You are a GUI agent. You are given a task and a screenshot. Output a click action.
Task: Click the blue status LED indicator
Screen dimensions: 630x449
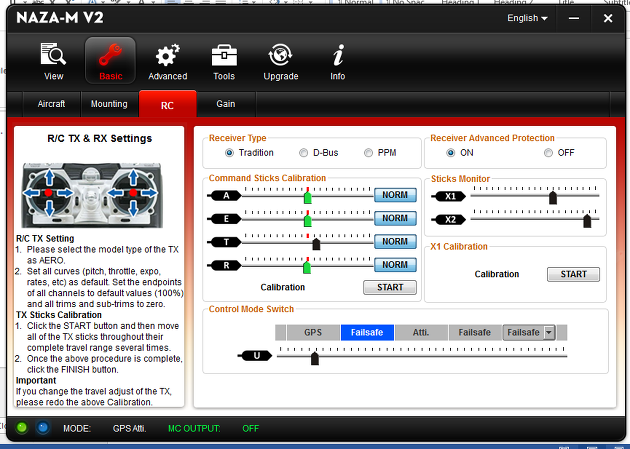(43, 428)
